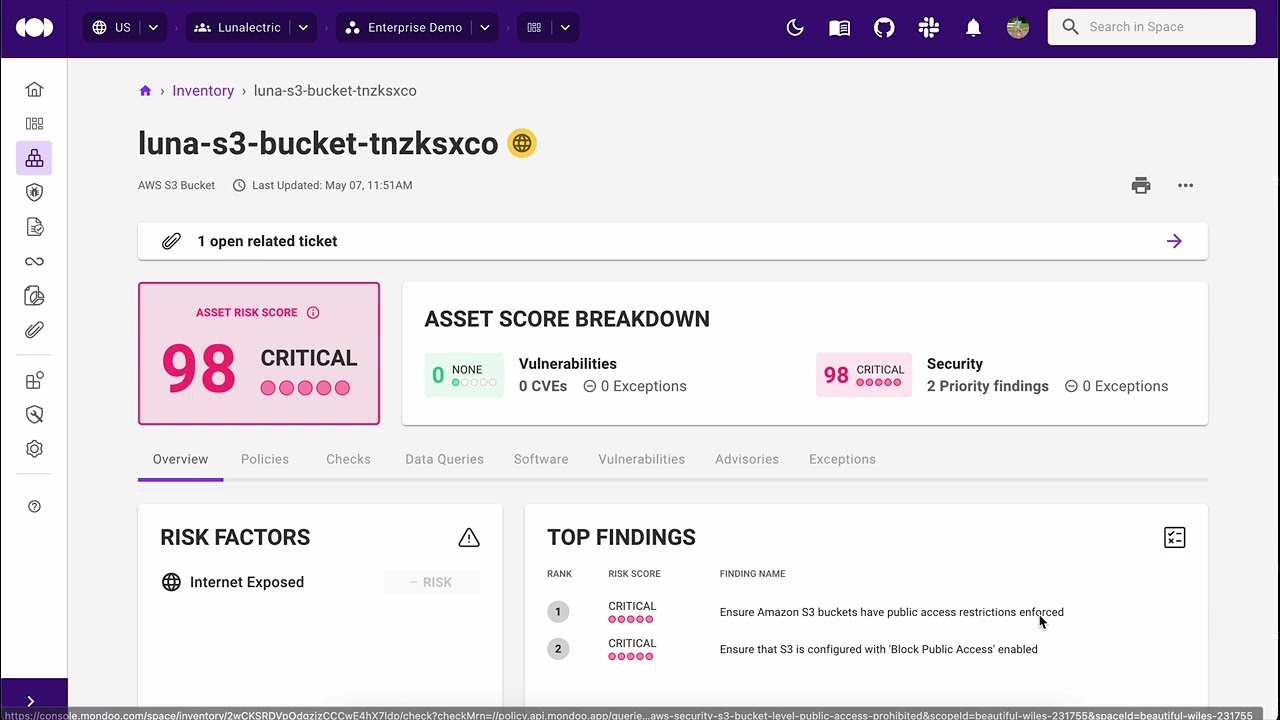
Task: Click the Asset Risk Score 98 card
Action: 259,354
